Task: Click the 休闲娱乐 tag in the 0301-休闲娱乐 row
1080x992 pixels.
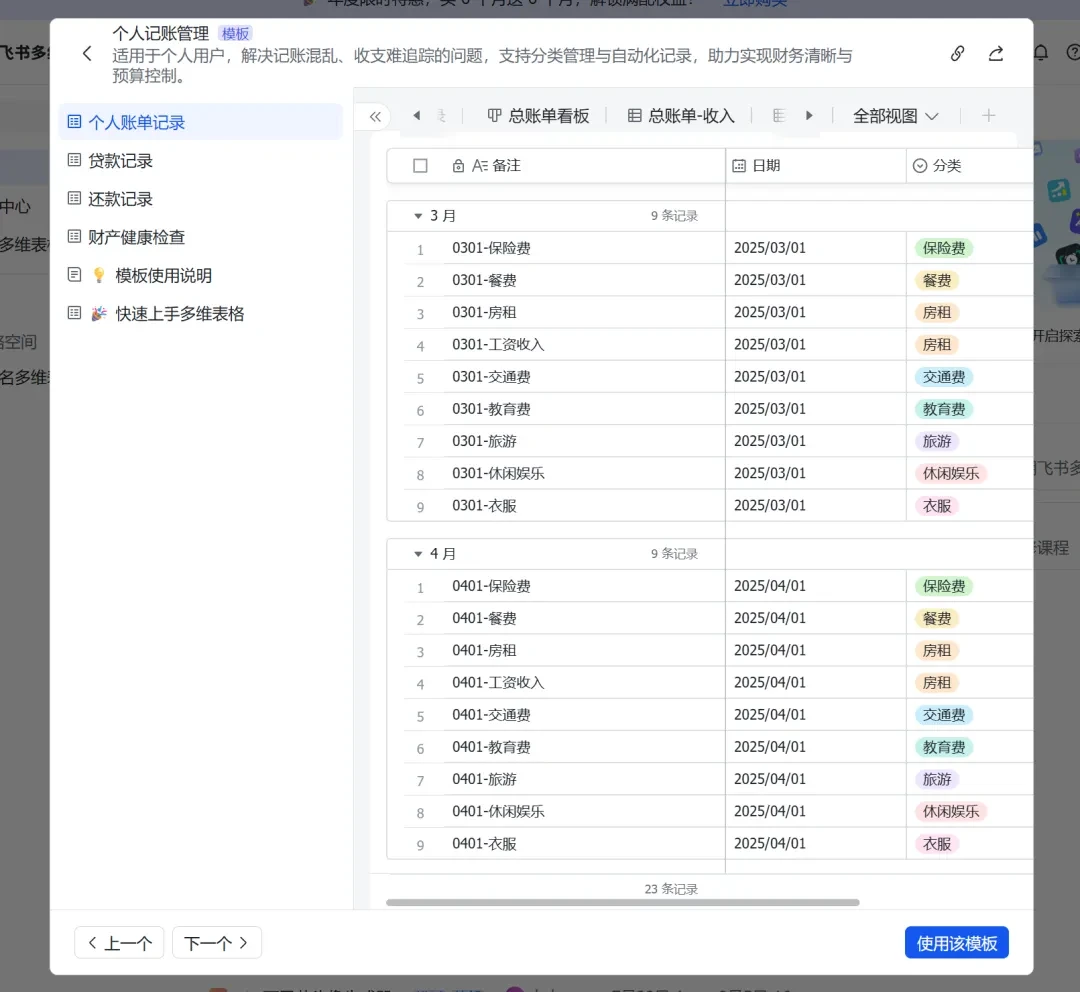Action: [951, 473]
